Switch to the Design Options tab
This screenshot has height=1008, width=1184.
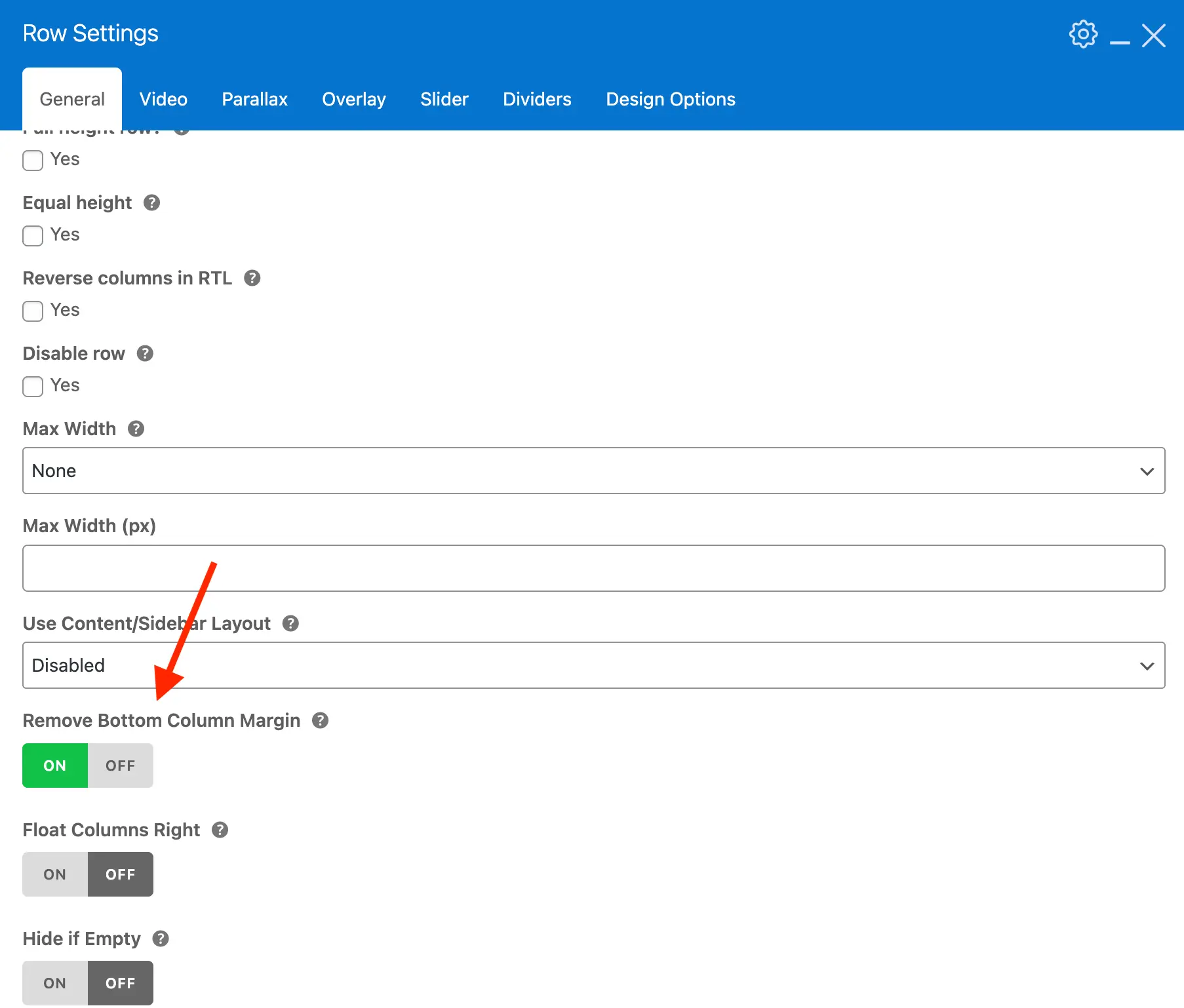pyautogui.click(x=670, y=99)
